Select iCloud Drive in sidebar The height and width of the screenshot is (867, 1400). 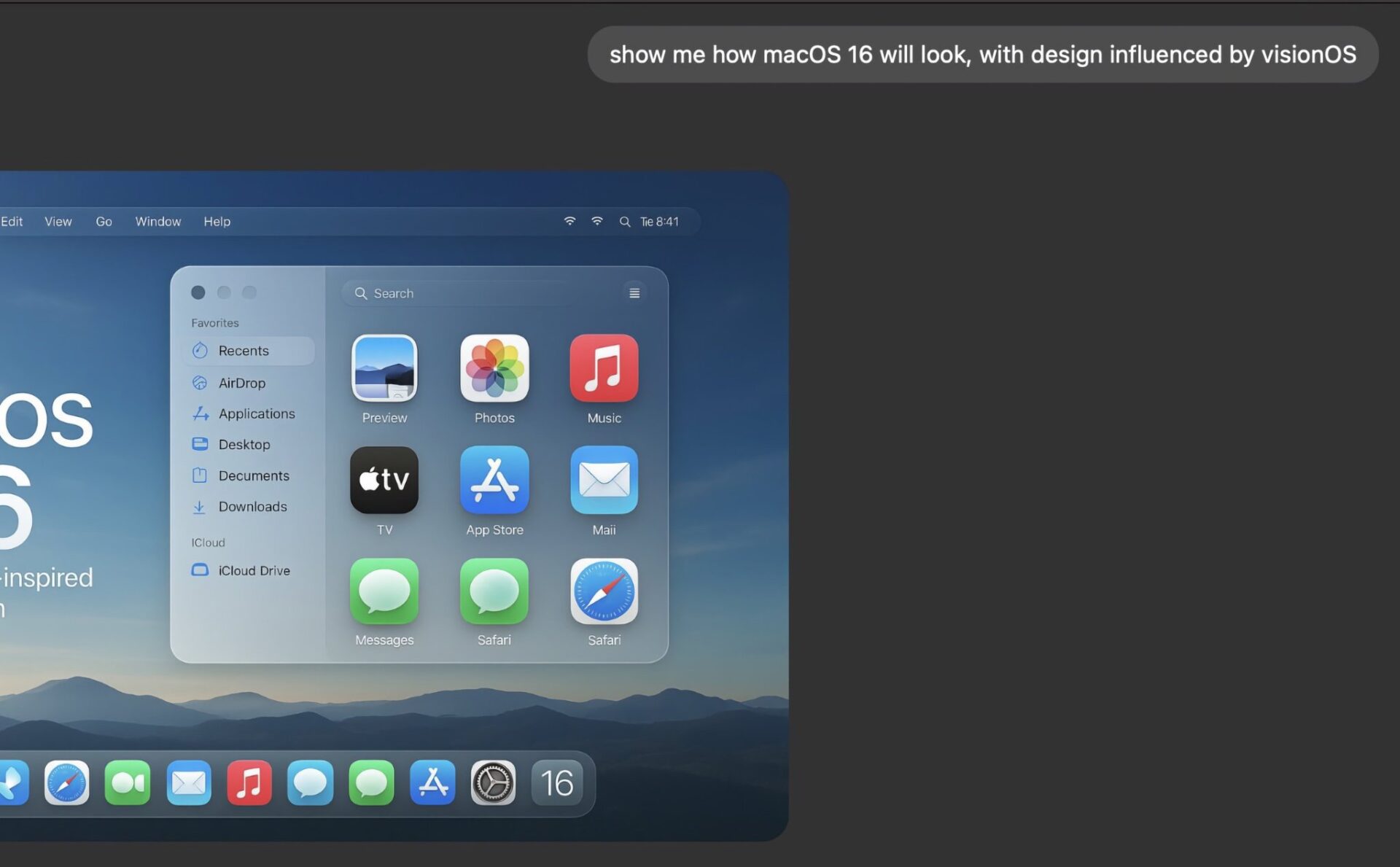coord(254,571)
